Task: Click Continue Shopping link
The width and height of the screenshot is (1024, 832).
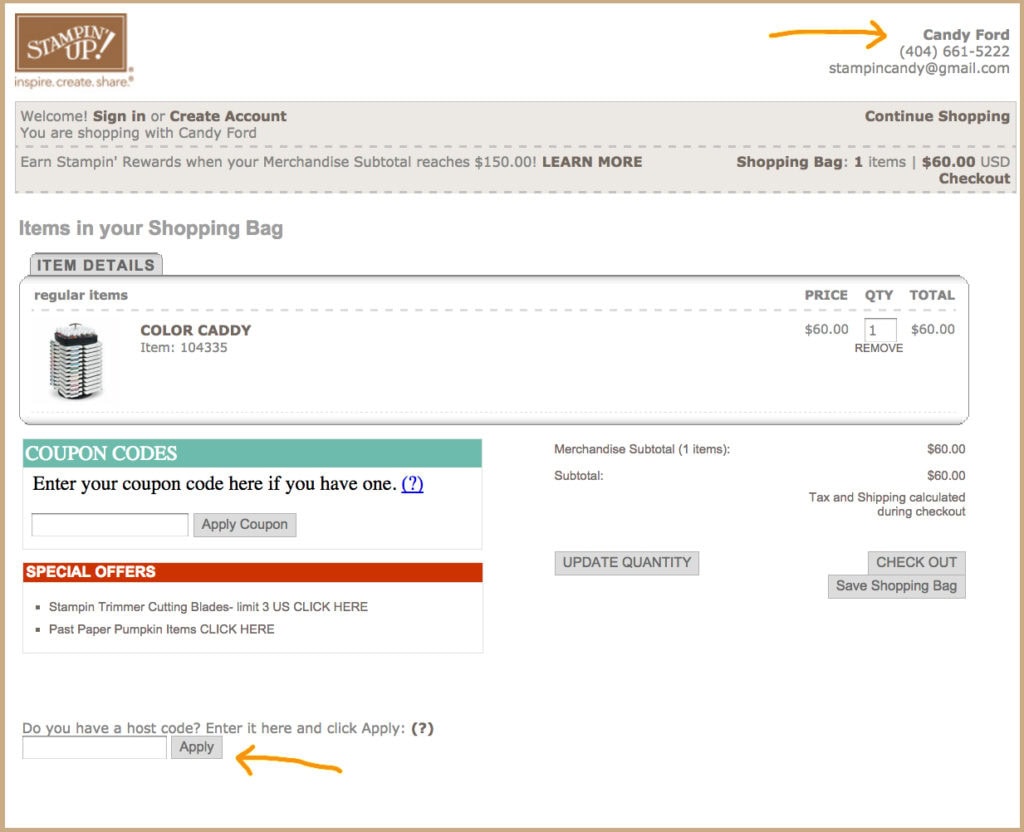Action: [x=936, y=116]
